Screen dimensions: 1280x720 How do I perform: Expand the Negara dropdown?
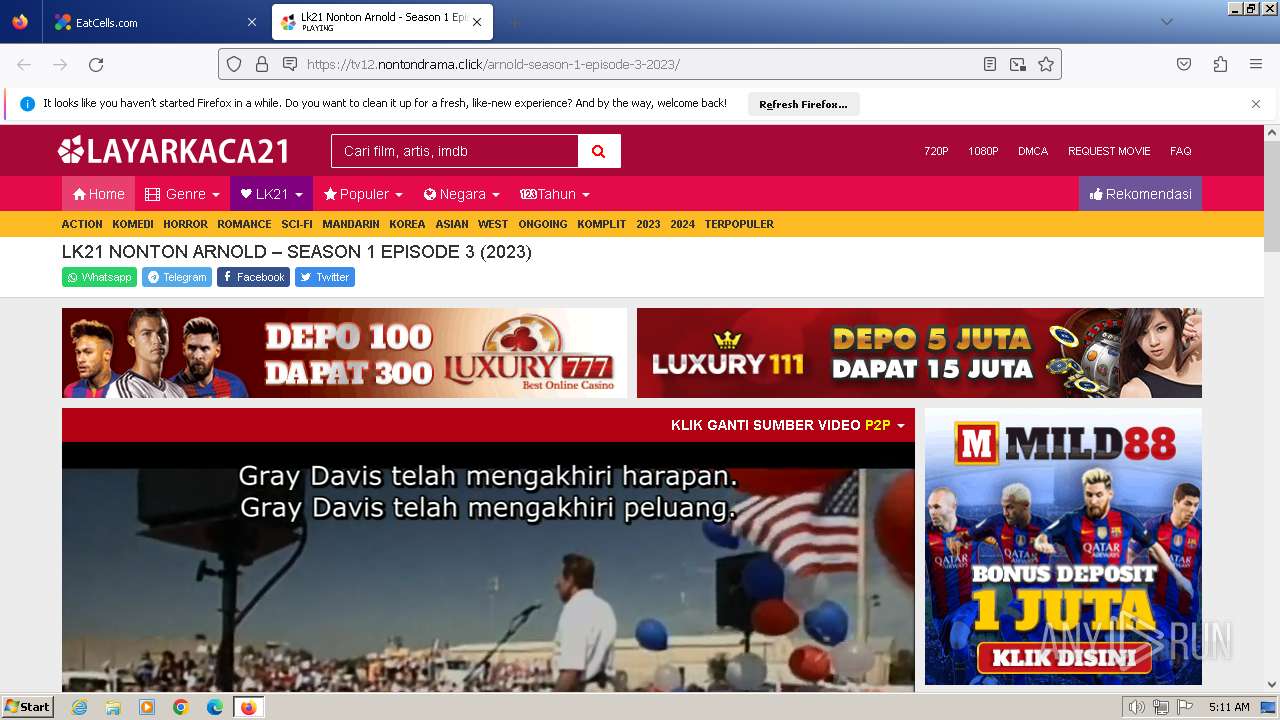pyautogui.click(x=461, y=194)
